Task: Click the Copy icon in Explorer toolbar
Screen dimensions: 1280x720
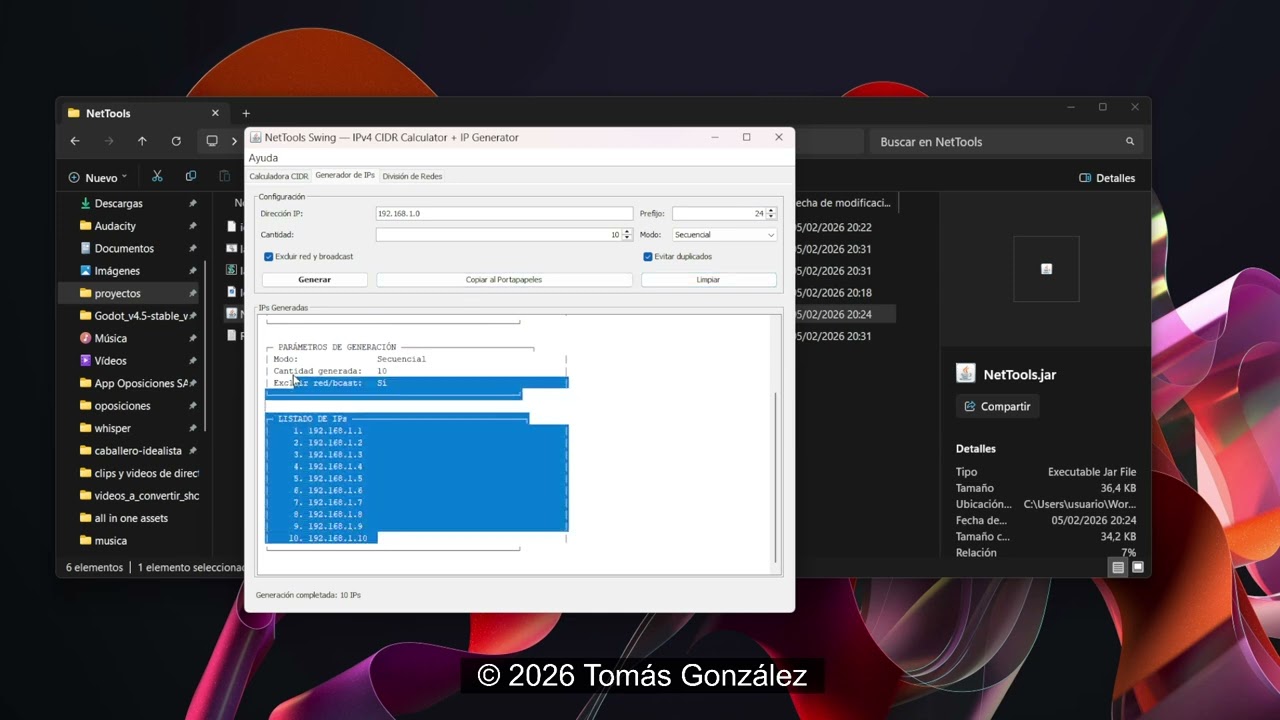Action: 191,176
